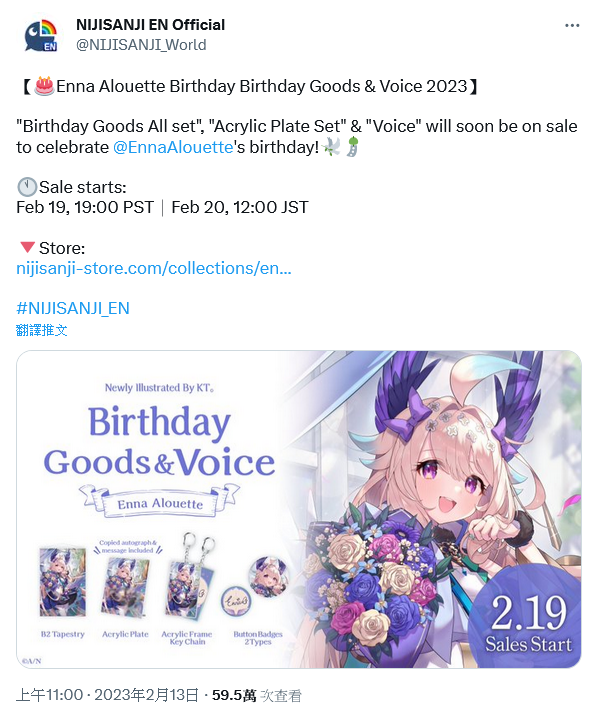Open the Birthday Goods & Voice image
The image size is (598, 720).
(299, 509)
